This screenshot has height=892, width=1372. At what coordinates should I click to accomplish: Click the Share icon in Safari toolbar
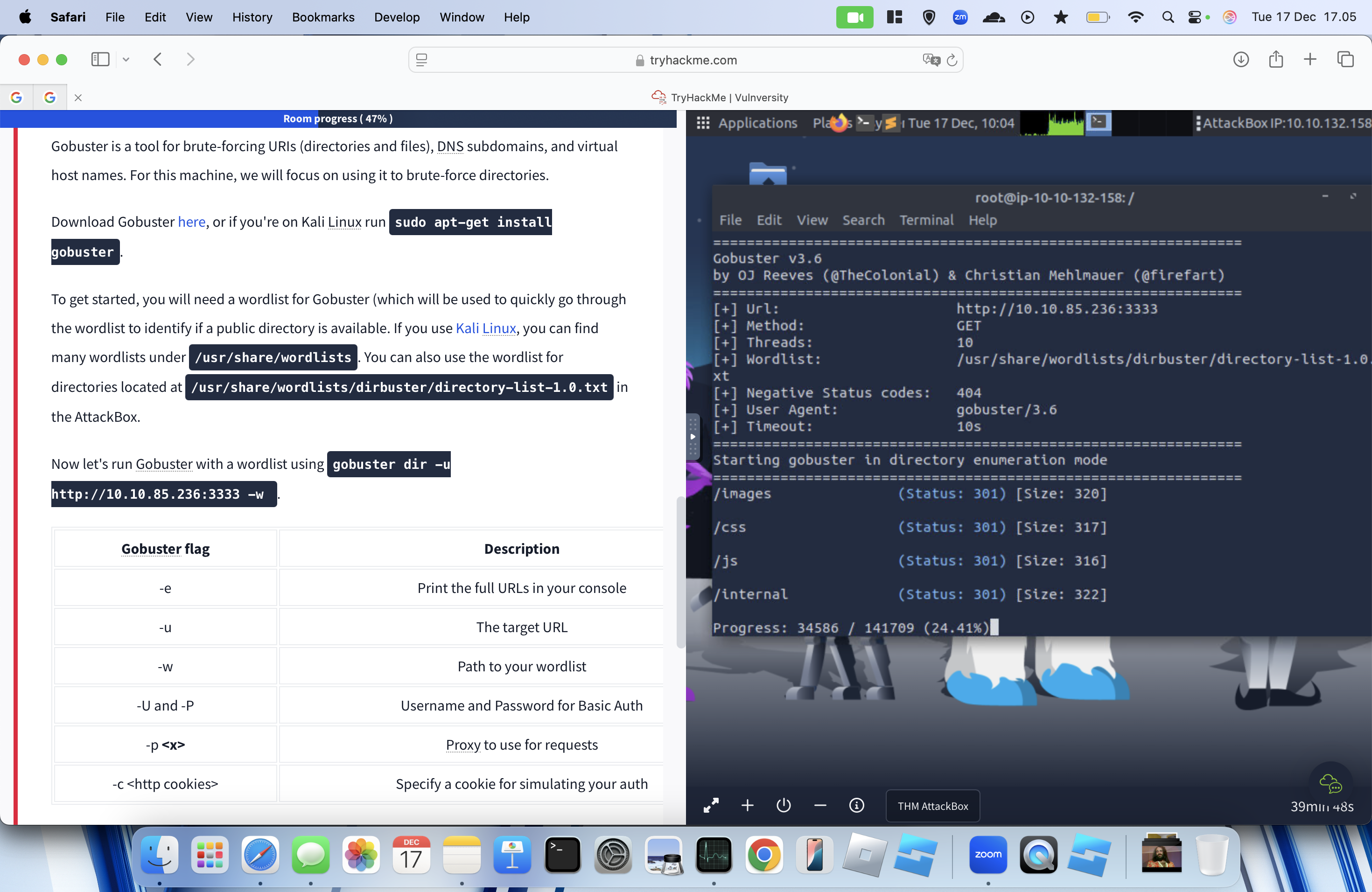click(1276, 59)
